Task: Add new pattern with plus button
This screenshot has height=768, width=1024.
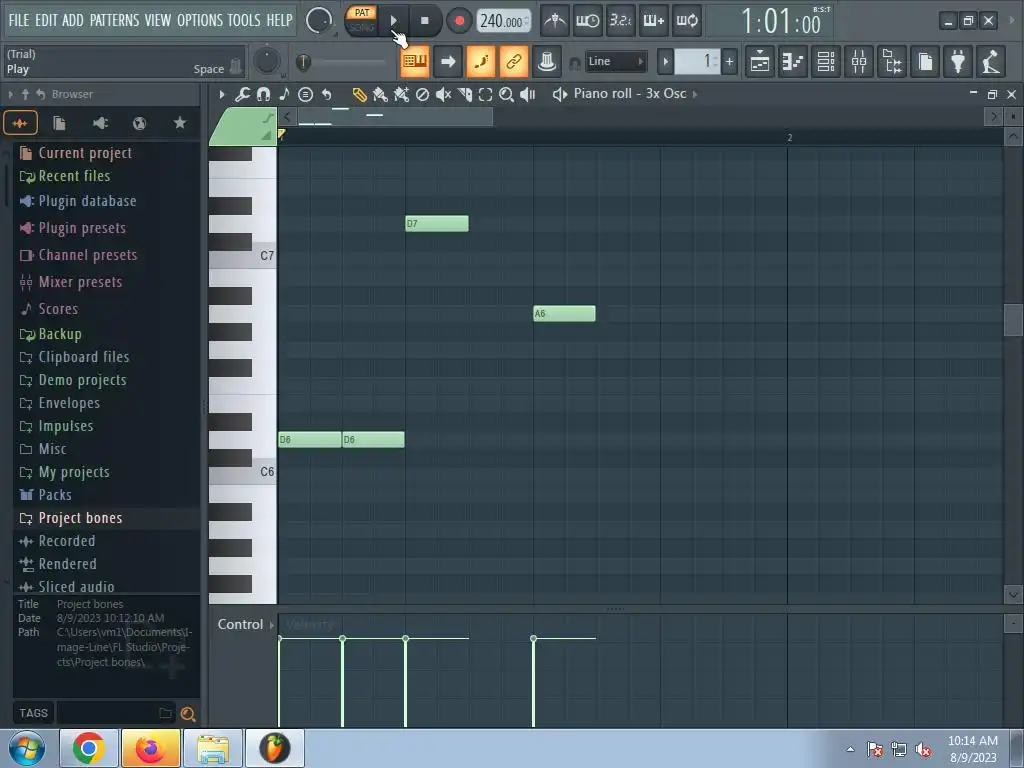Action: [x=729, y=62]
